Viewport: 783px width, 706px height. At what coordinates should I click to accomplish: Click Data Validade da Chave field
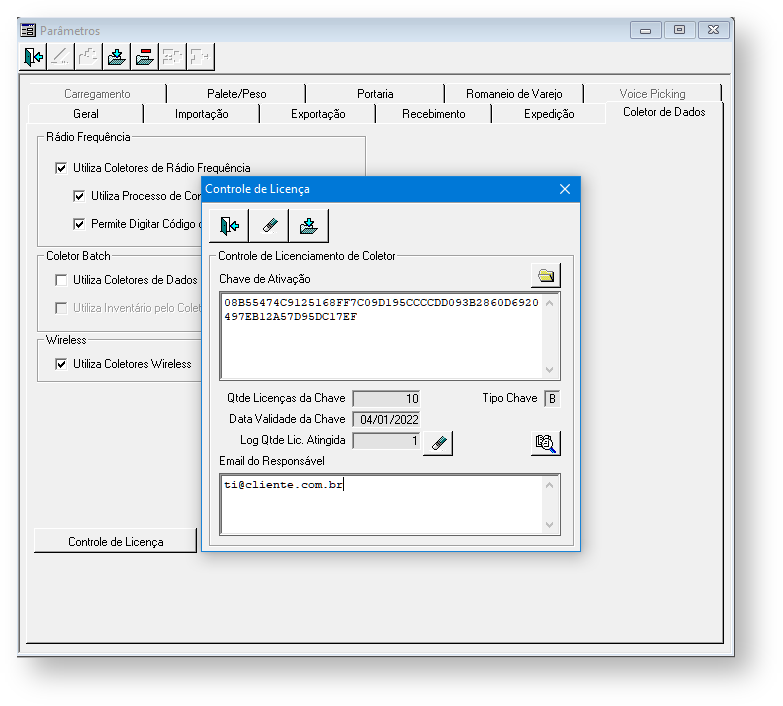[x=387, y=419]
